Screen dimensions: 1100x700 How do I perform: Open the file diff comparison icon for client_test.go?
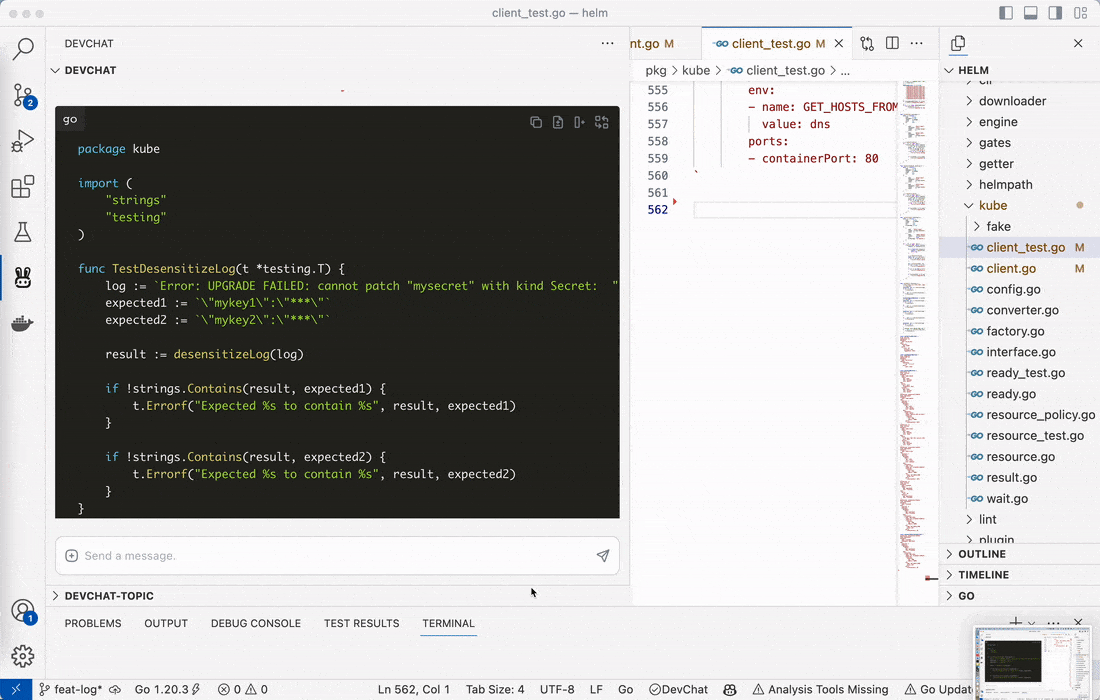pyautogui.click(x=866, y=43)
